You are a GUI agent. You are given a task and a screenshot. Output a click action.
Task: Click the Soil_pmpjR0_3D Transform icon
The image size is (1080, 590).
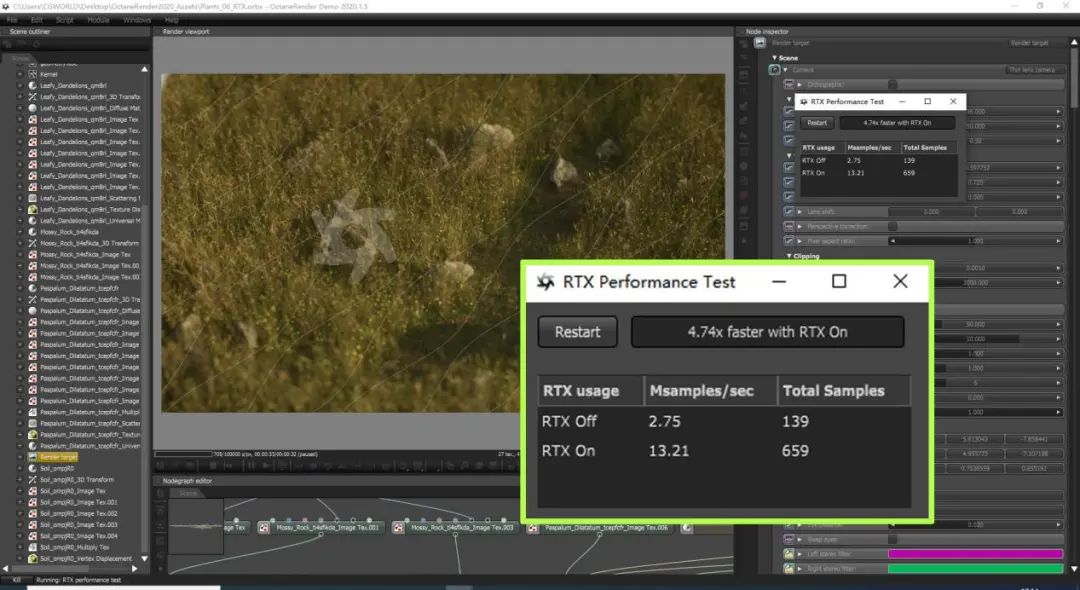(x=32, y=480)
